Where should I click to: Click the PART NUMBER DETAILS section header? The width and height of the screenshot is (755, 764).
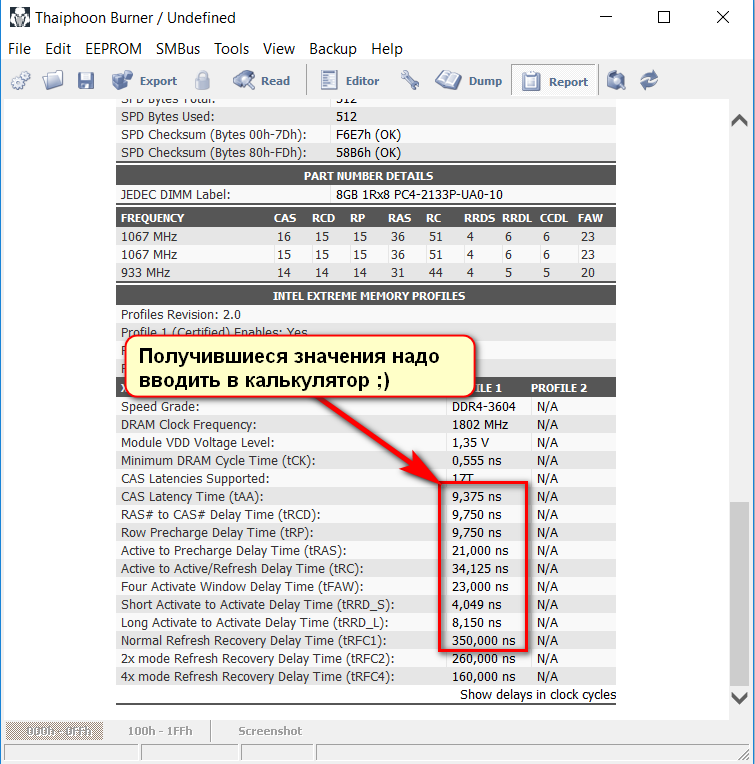(368, 176)
